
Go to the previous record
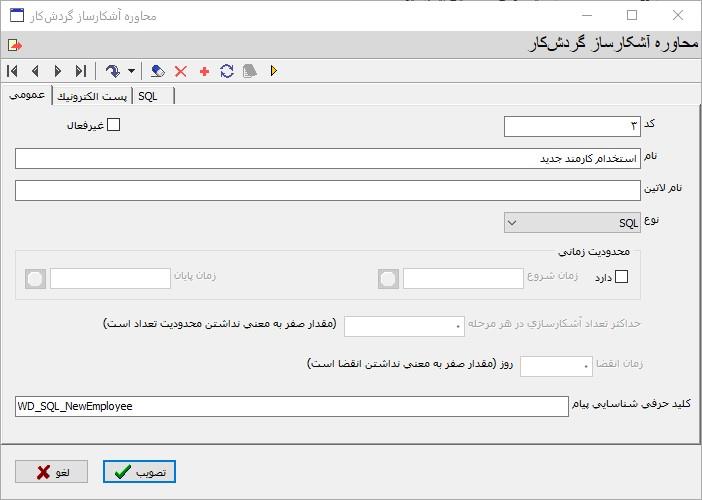coord(35,71)
